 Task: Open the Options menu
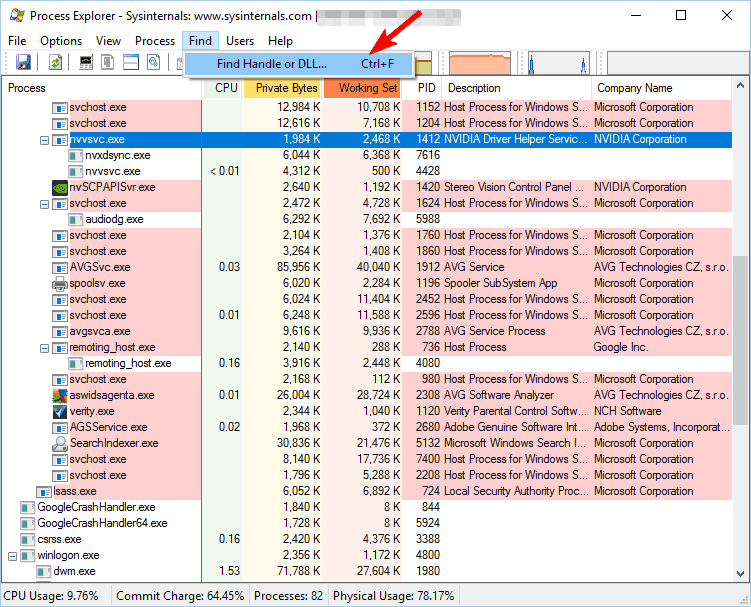point(61,41)
